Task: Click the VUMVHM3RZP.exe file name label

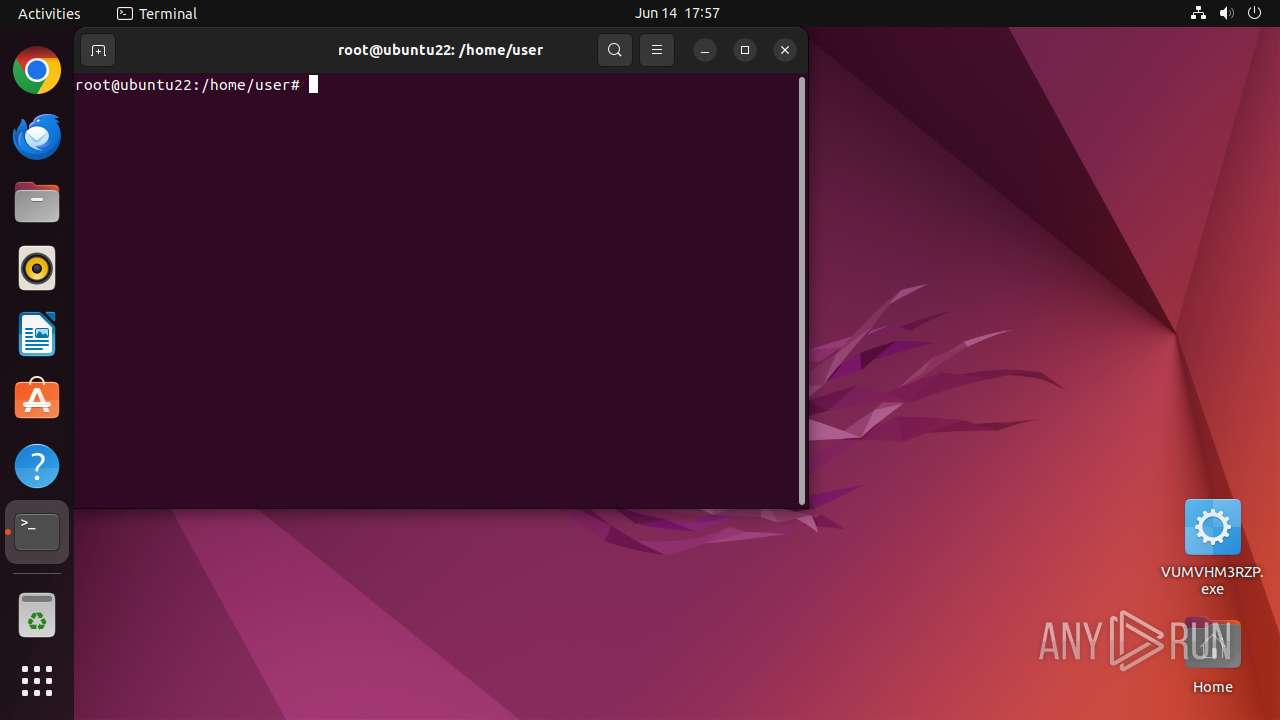Action: click(1212, 581)
